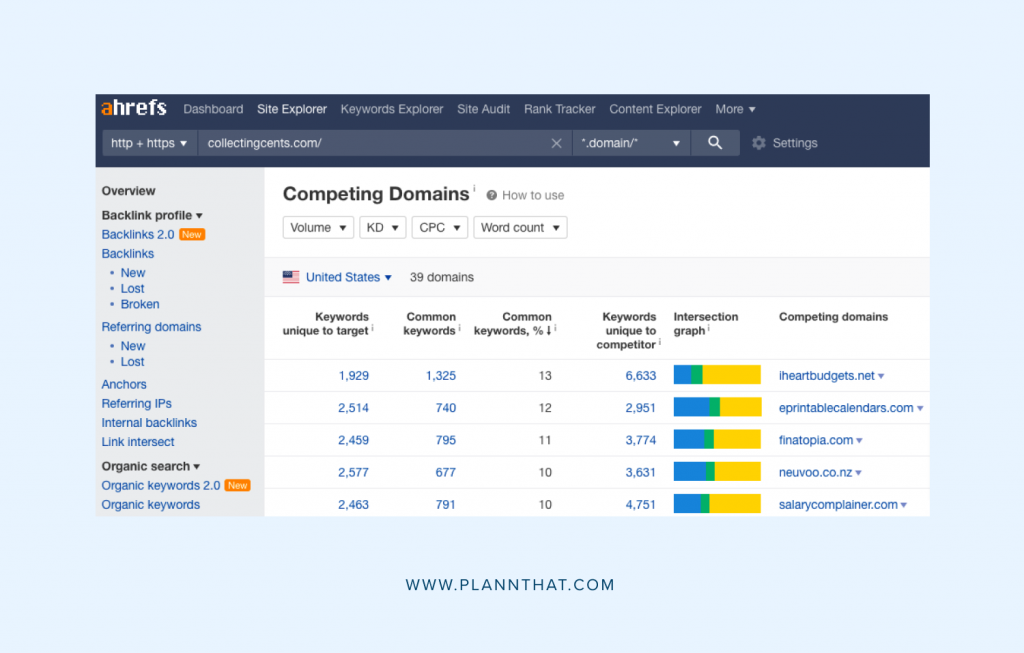Screen dimensions: 1024x653
Task: Click 6,633 competitor keywords value
Action: coord(641,375)
